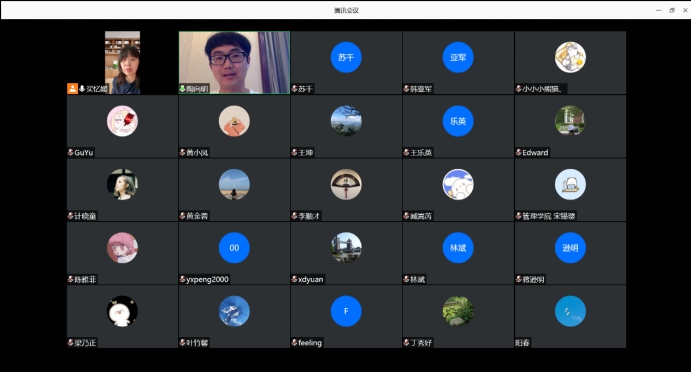Click Edward's campus photo avatar

pyautogui.click(x=570, y=121)
